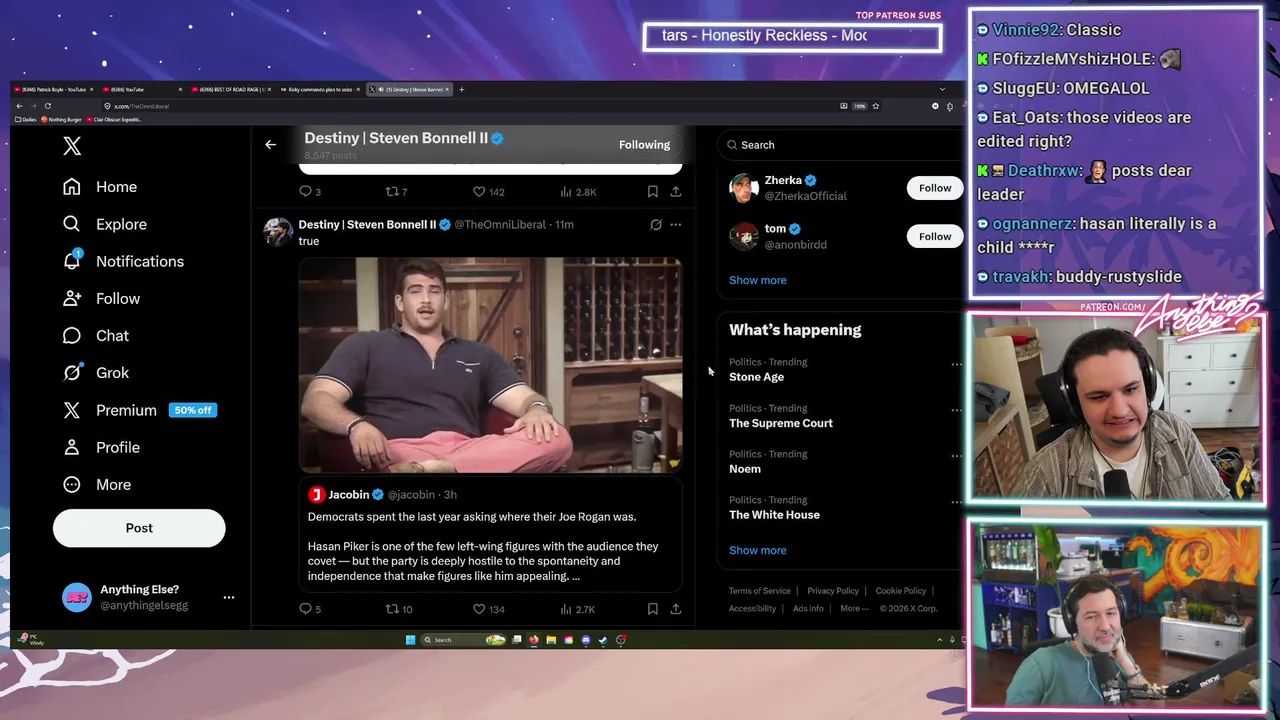
Task: Open more options dots on 'true' post
Action: (676, 225)
